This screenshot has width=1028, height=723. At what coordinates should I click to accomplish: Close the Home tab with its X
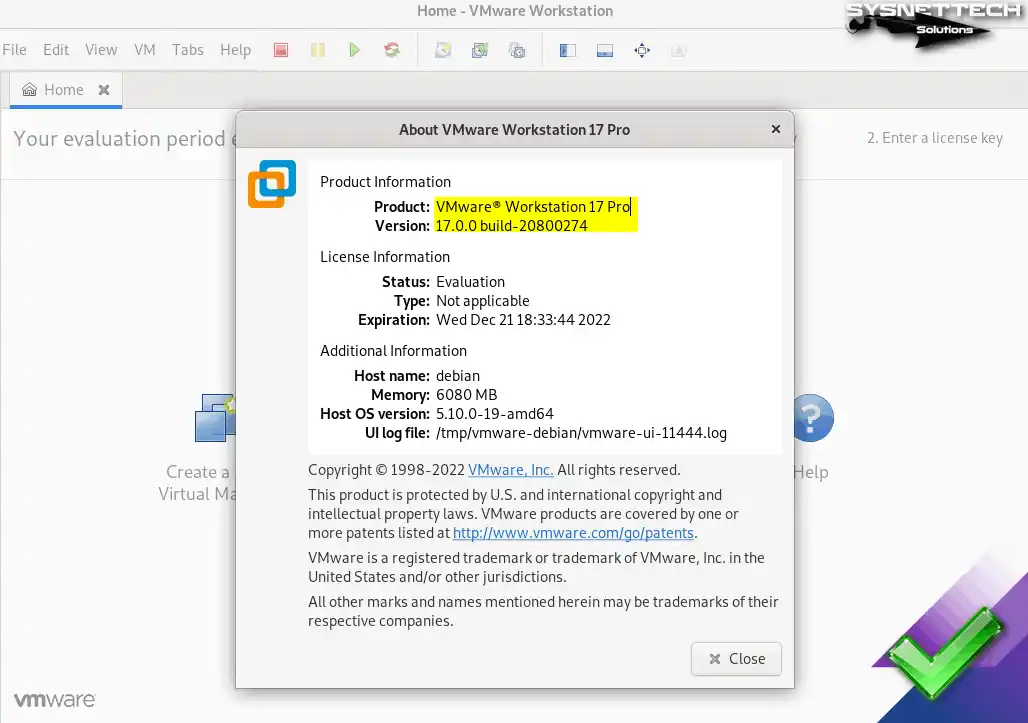[104, 90]
